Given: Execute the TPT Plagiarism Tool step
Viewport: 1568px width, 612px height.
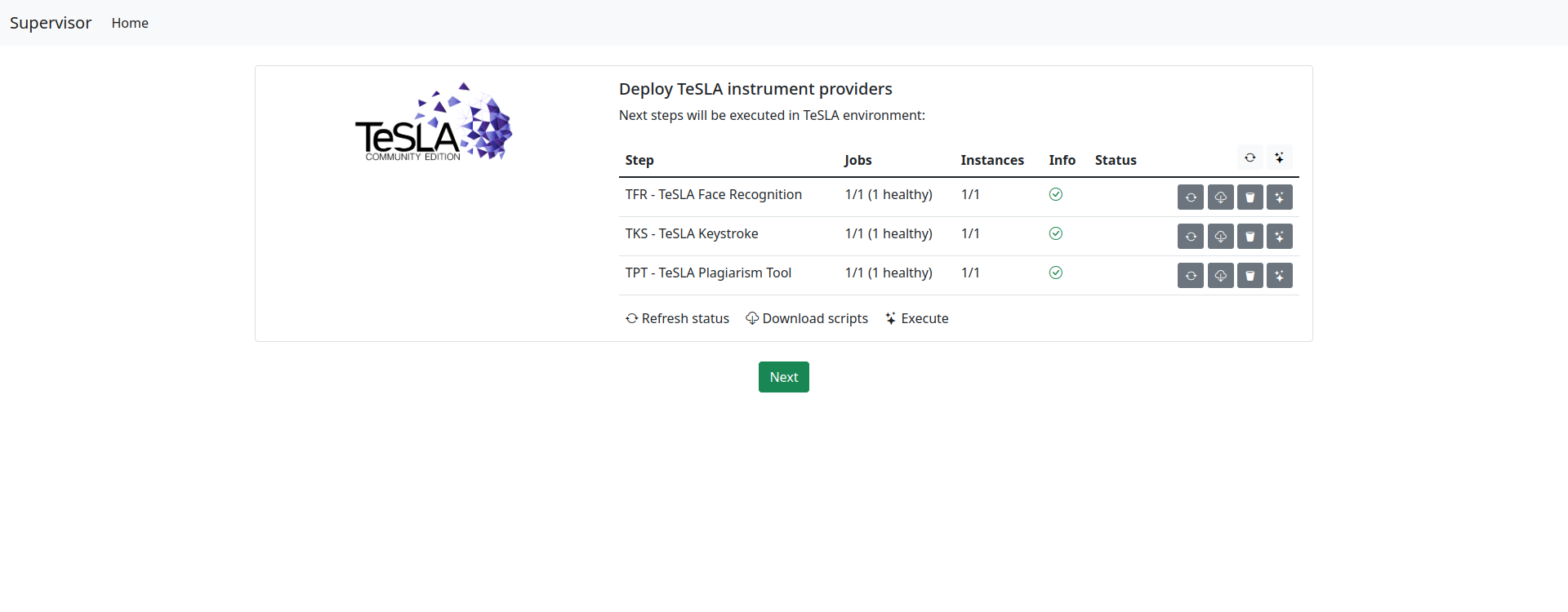Looking at the screenshot, I should (x=1280, y=276).
